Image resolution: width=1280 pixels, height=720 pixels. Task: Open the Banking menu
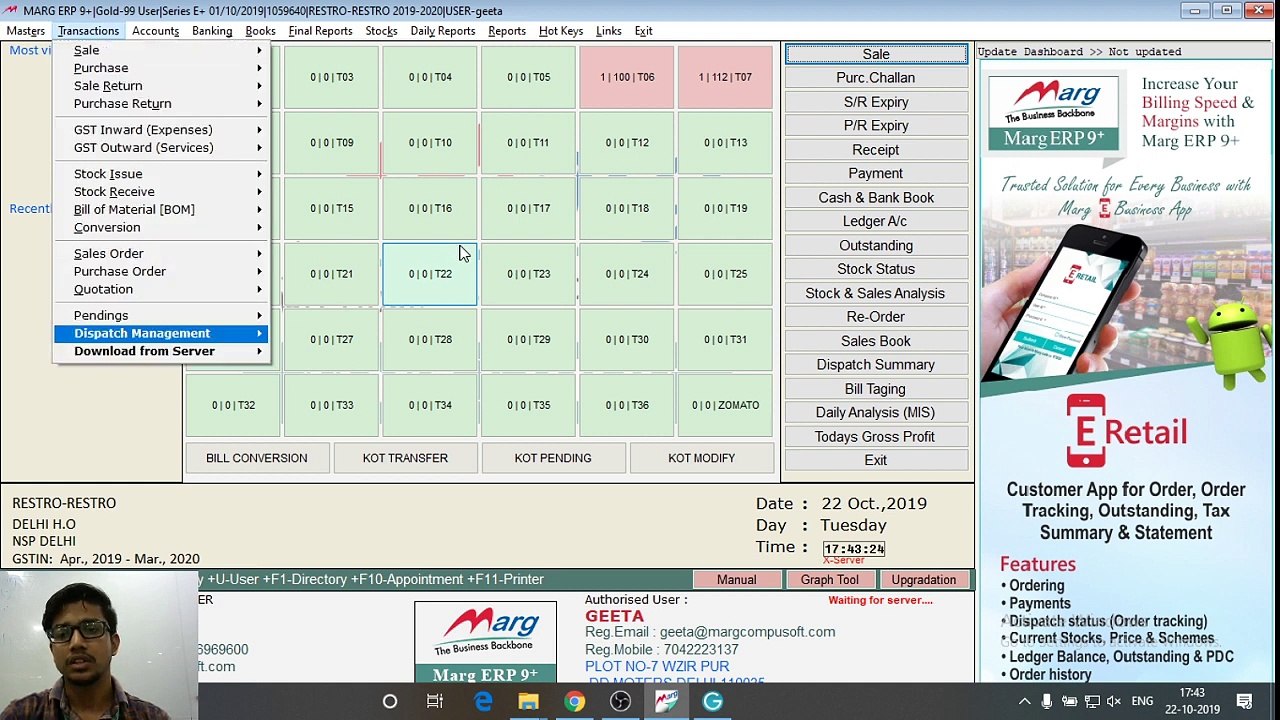coord(212,31)
